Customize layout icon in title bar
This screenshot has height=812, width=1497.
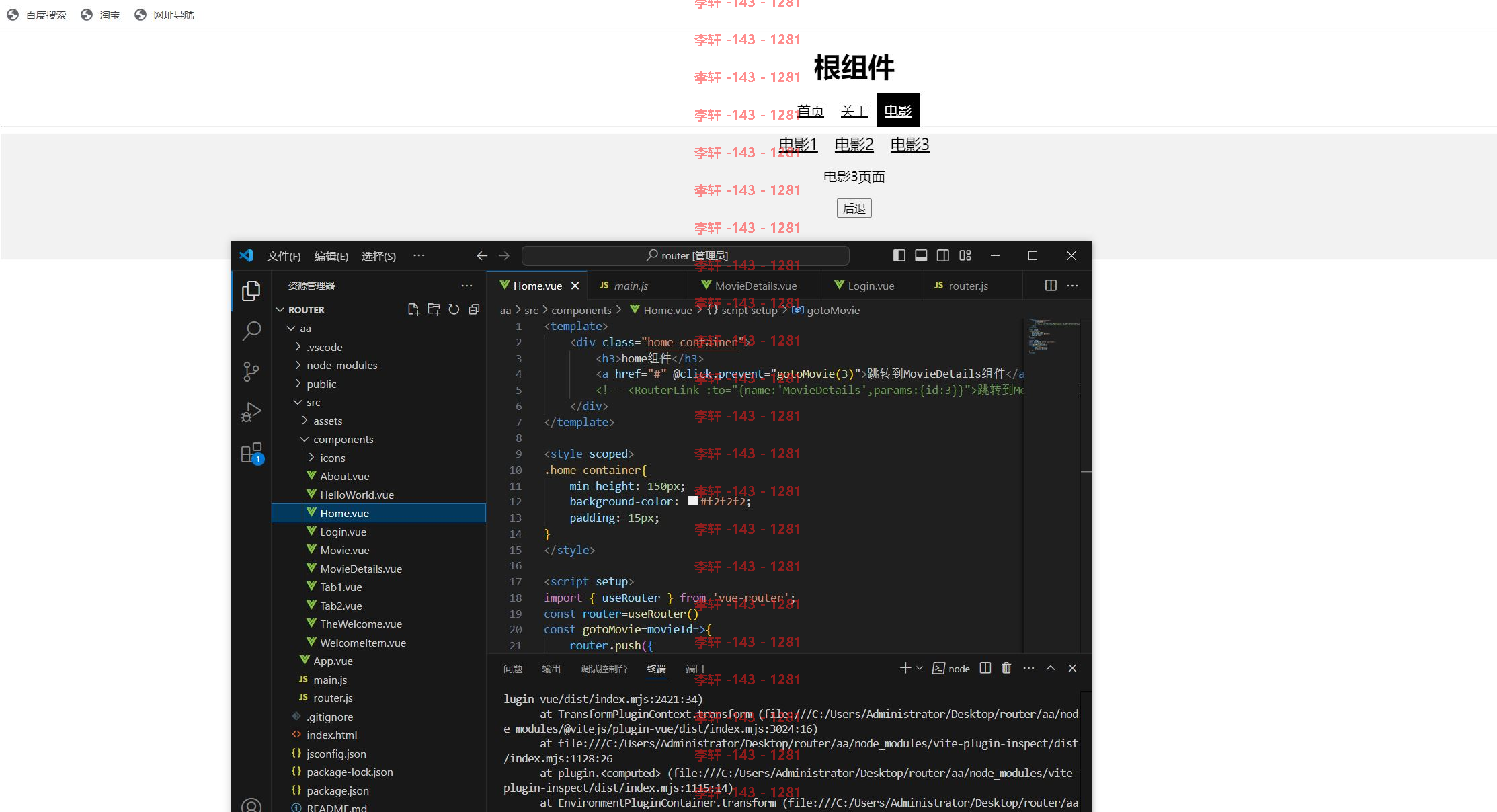click(x=965, y=255)
